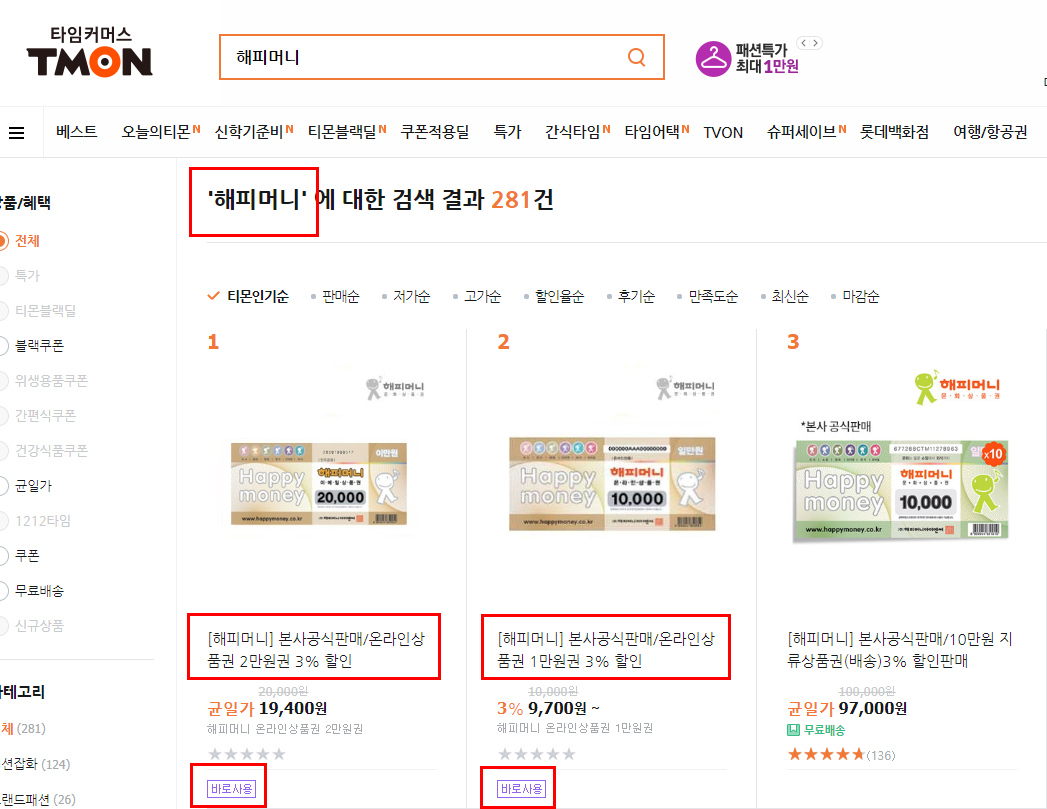Image resolution: width=1047 pixels, height=809 pixels.
Task: Click the purple hanger fashion icon
Action: tap(713, 59)
